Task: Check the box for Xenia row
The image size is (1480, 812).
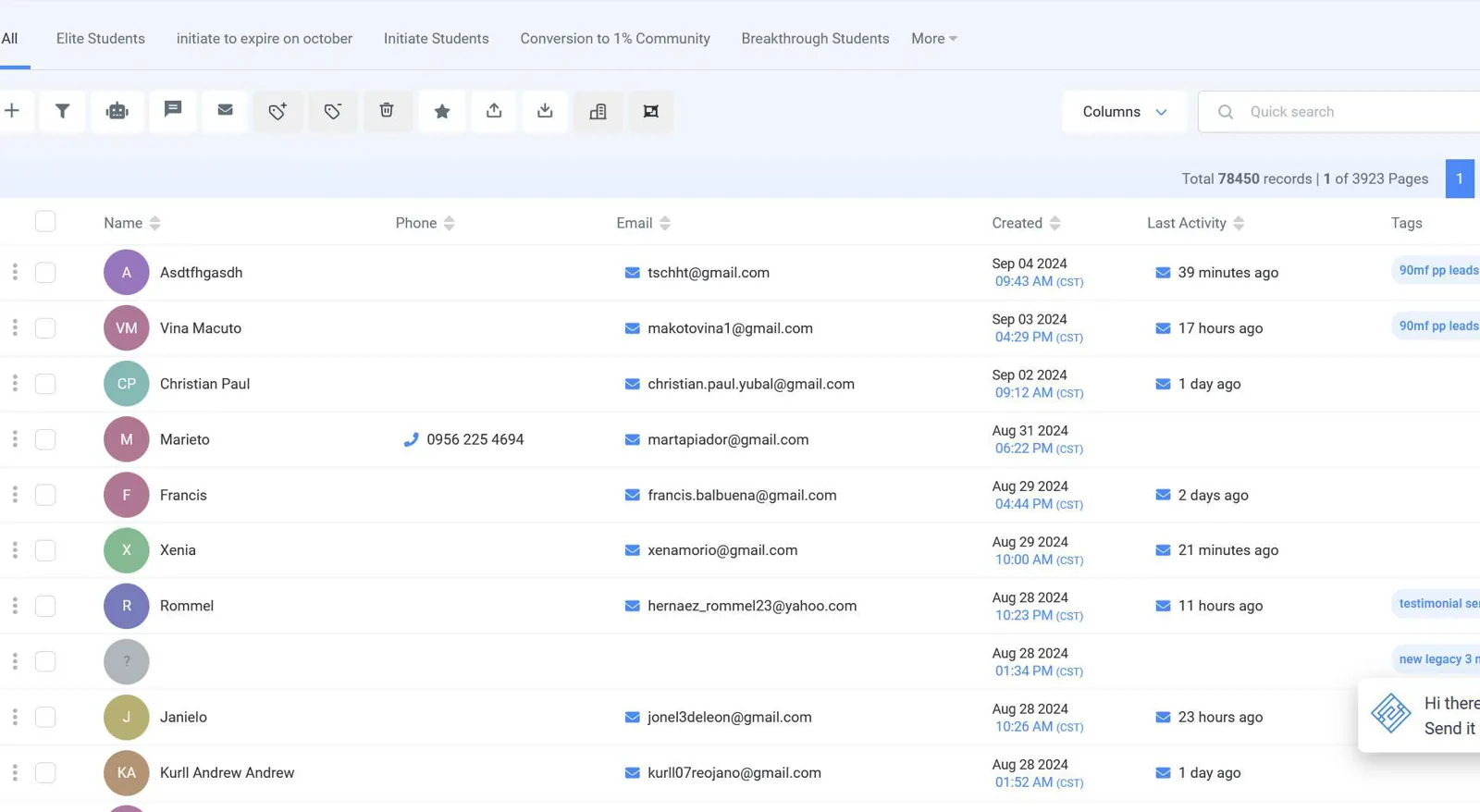Action: click(45, 549)
